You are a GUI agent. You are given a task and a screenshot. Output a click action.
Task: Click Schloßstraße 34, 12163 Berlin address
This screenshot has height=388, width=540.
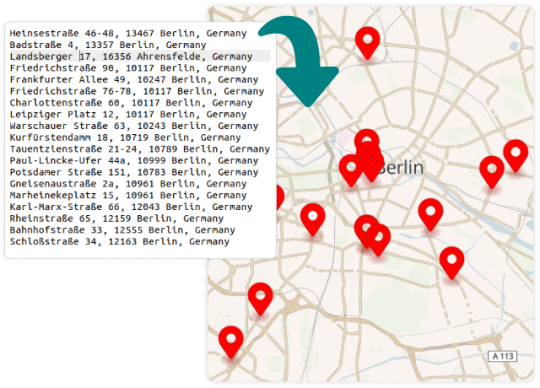tap(120, 242)
